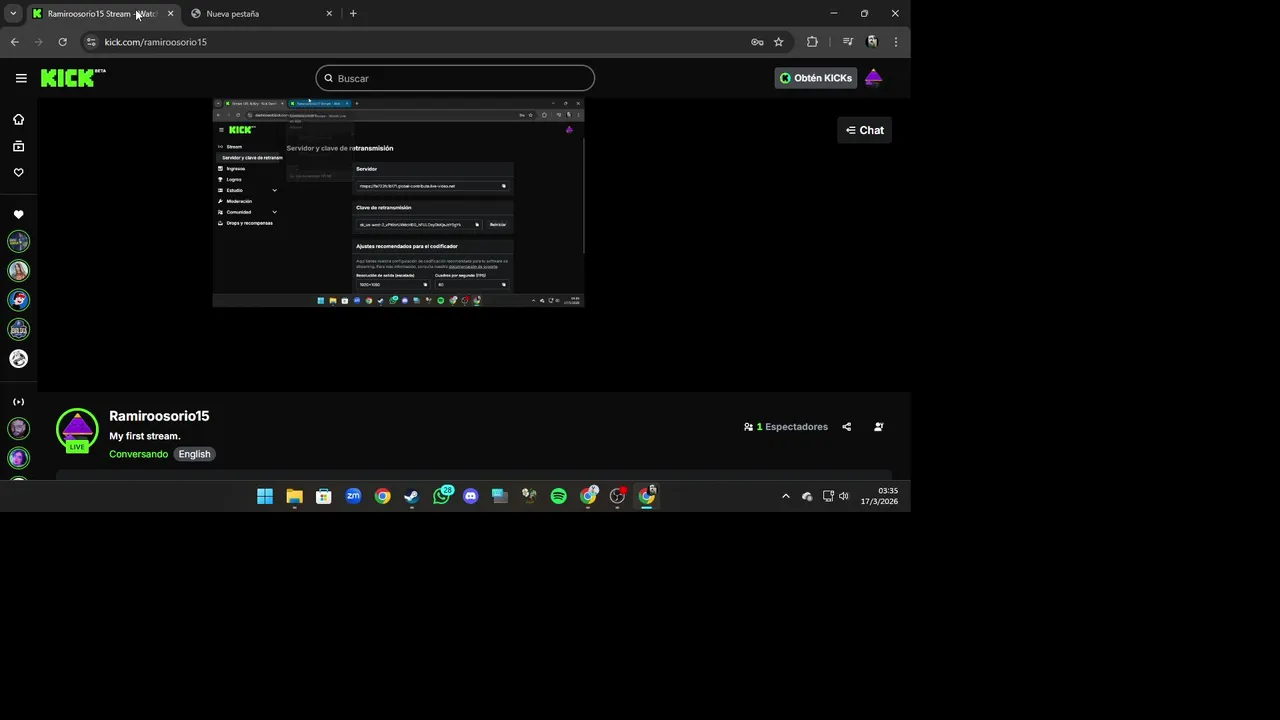
Task: Open the blue badge followed channel avatar
Action: pos(18,329)
